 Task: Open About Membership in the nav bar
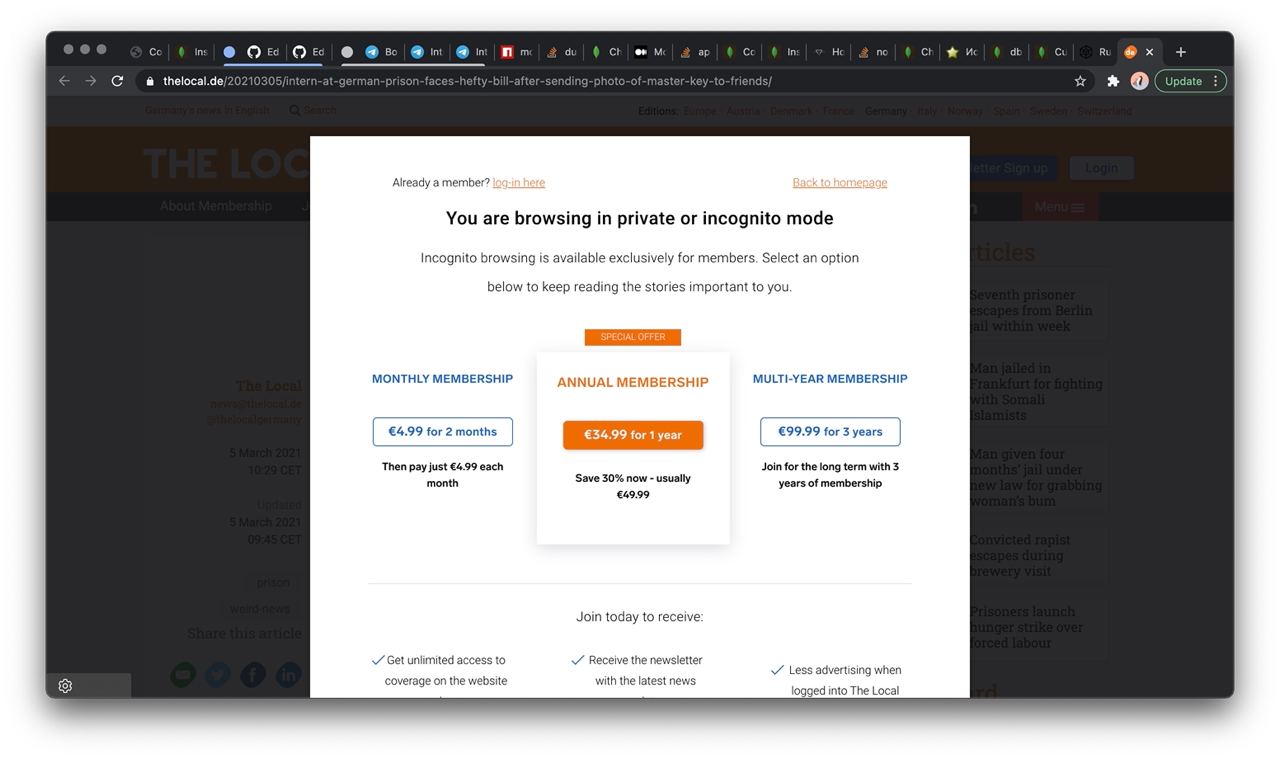pyautogui.click(x=216, y=206)
